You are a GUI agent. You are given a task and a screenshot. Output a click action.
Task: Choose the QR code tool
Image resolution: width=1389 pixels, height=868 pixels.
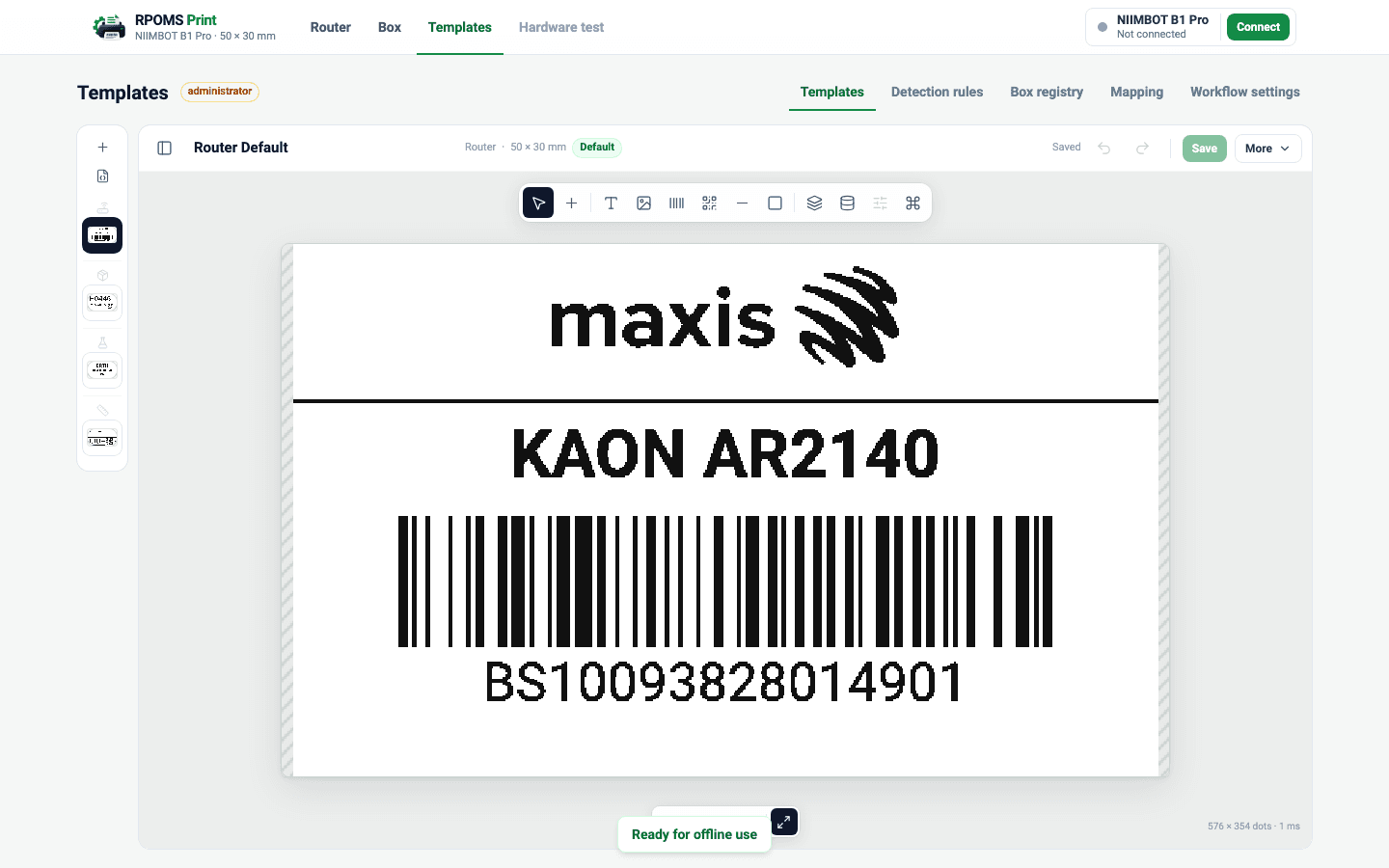coord(709,203)
